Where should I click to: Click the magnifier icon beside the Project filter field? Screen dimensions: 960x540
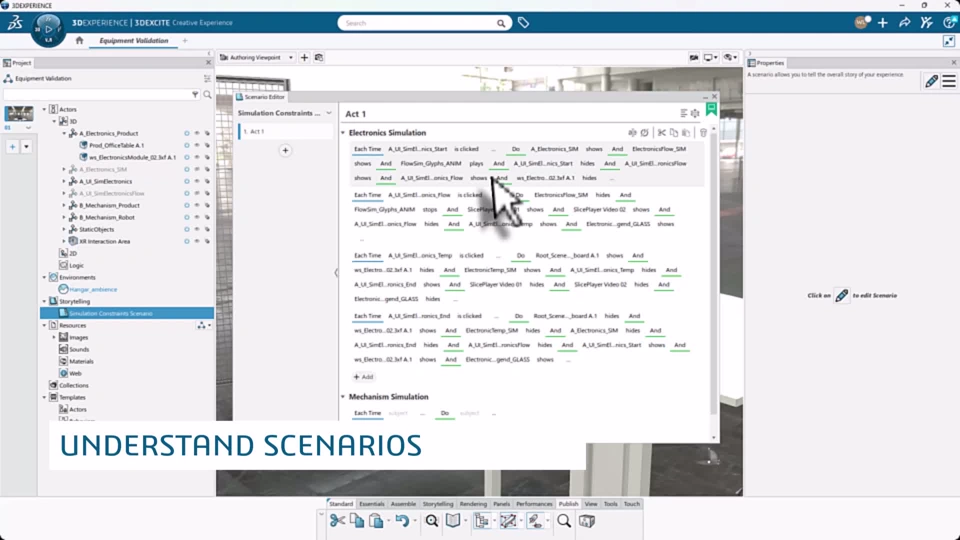[208, 95]
